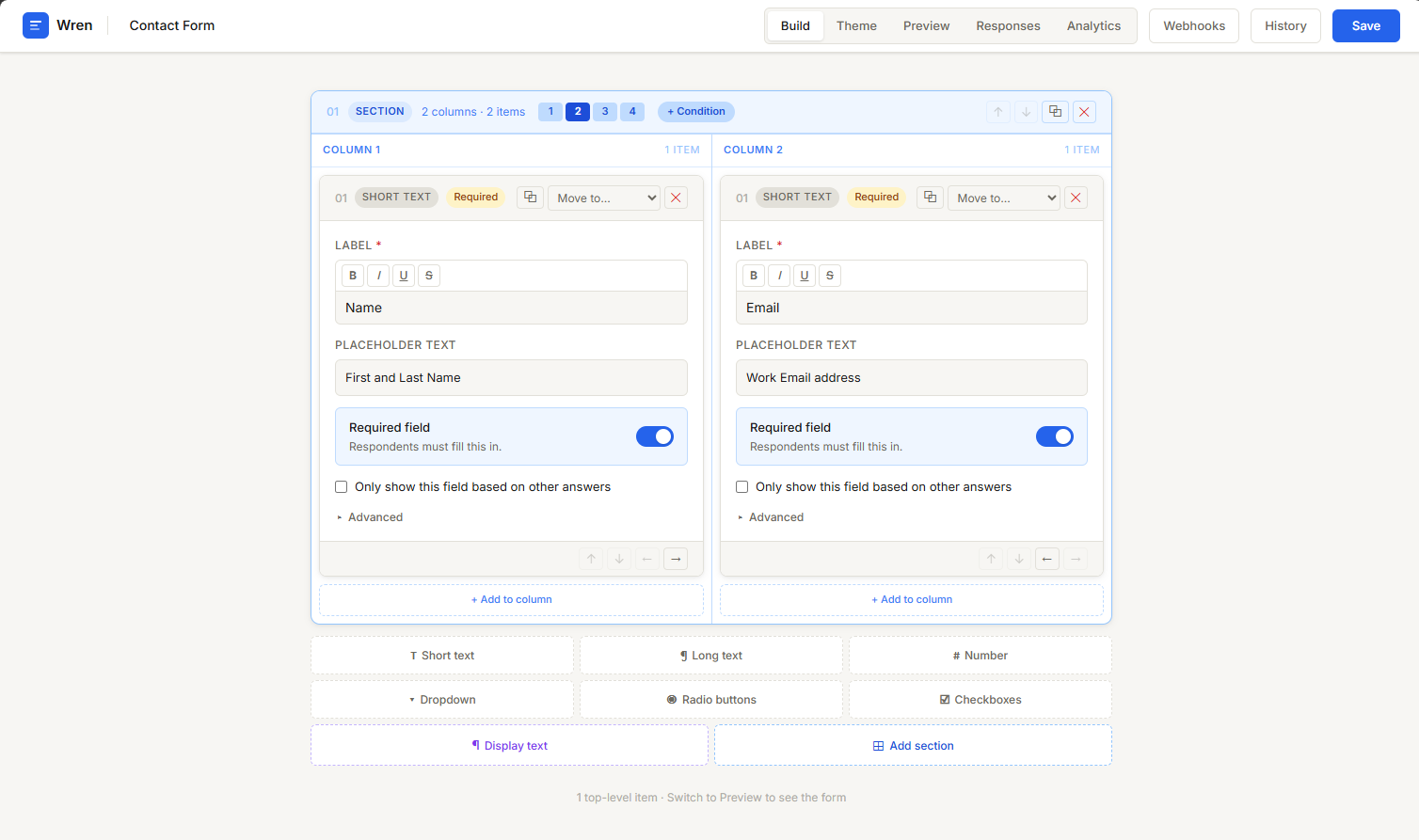Viewport: 1419px width, 840px height.
Task: Open the Preview tab
Action: (x=926, y=26)
